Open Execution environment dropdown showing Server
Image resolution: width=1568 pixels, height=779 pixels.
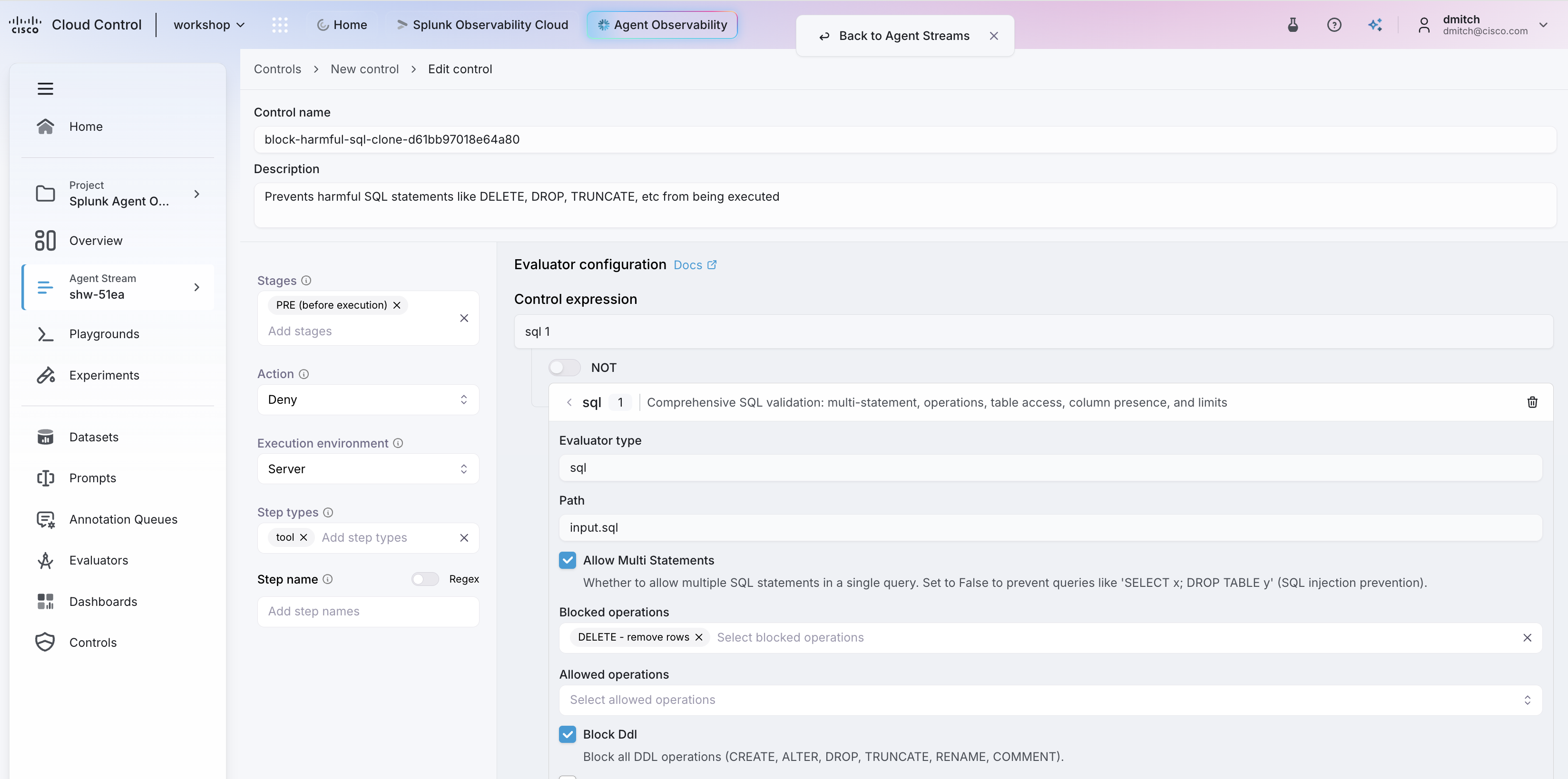pos(368,469)
